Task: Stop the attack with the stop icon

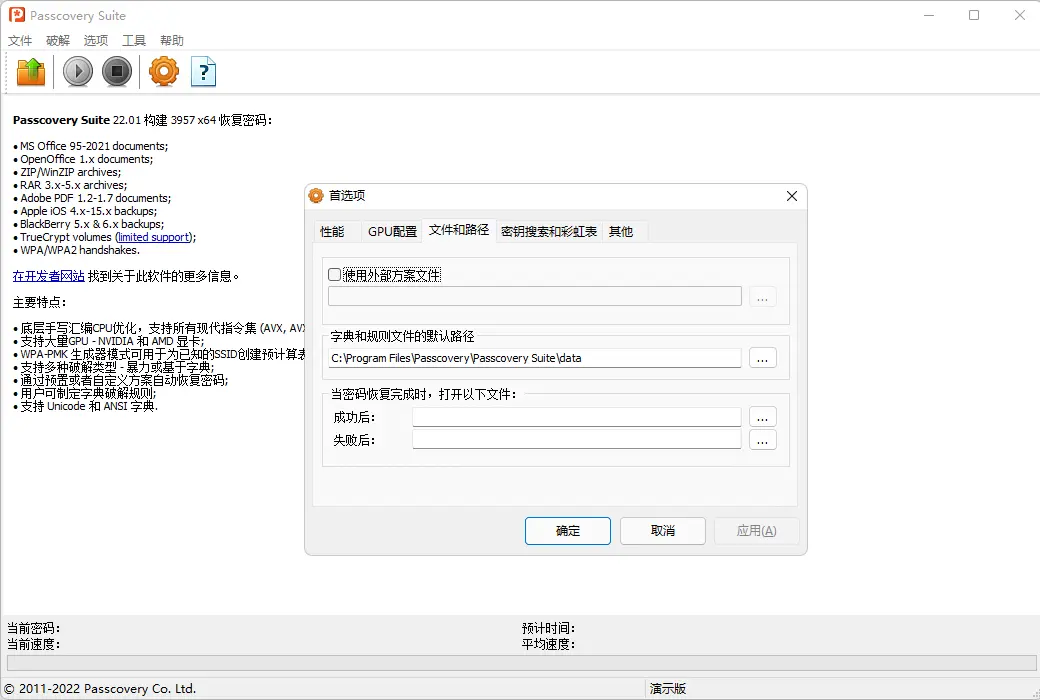Action: click(x=117, y=72)
